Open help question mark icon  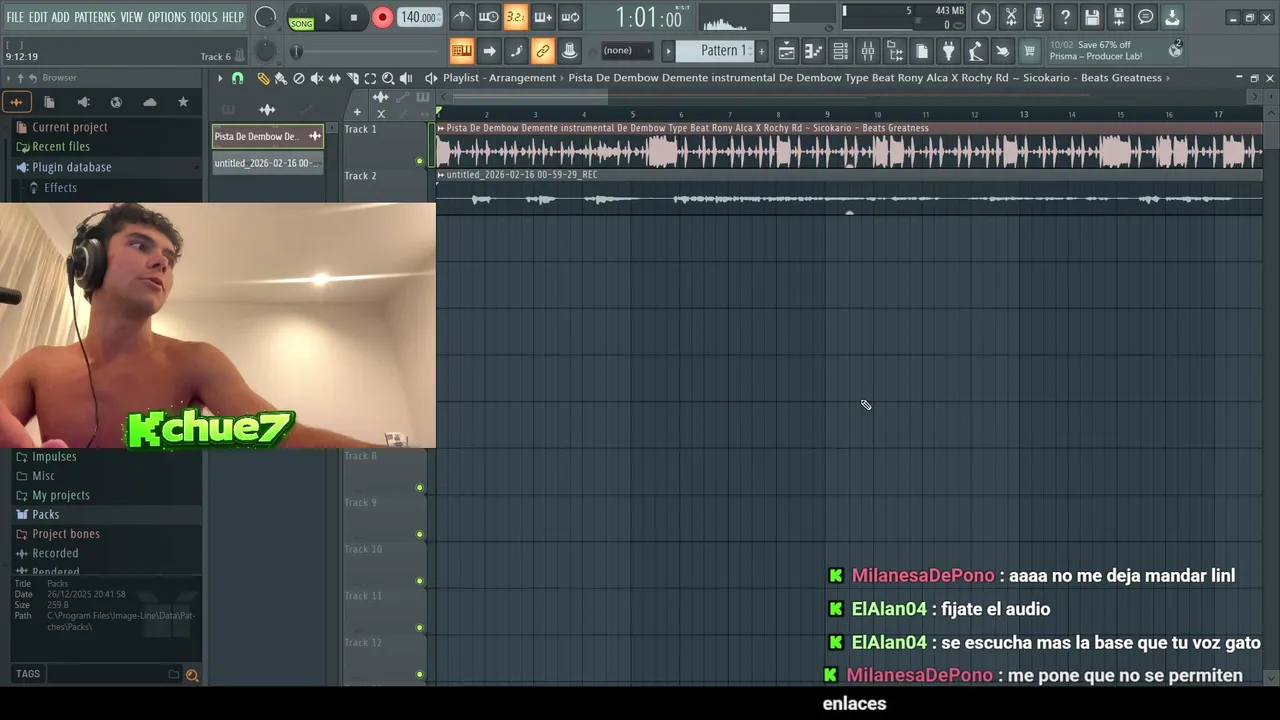click(x=1065, y=17)
